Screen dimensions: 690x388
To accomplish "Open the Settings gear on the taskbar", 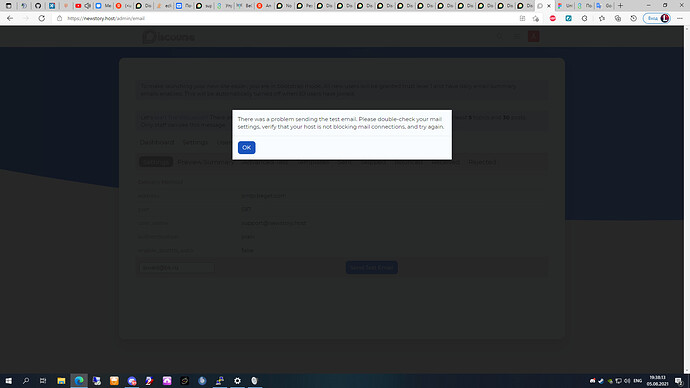I will click(x=237, y=381).
